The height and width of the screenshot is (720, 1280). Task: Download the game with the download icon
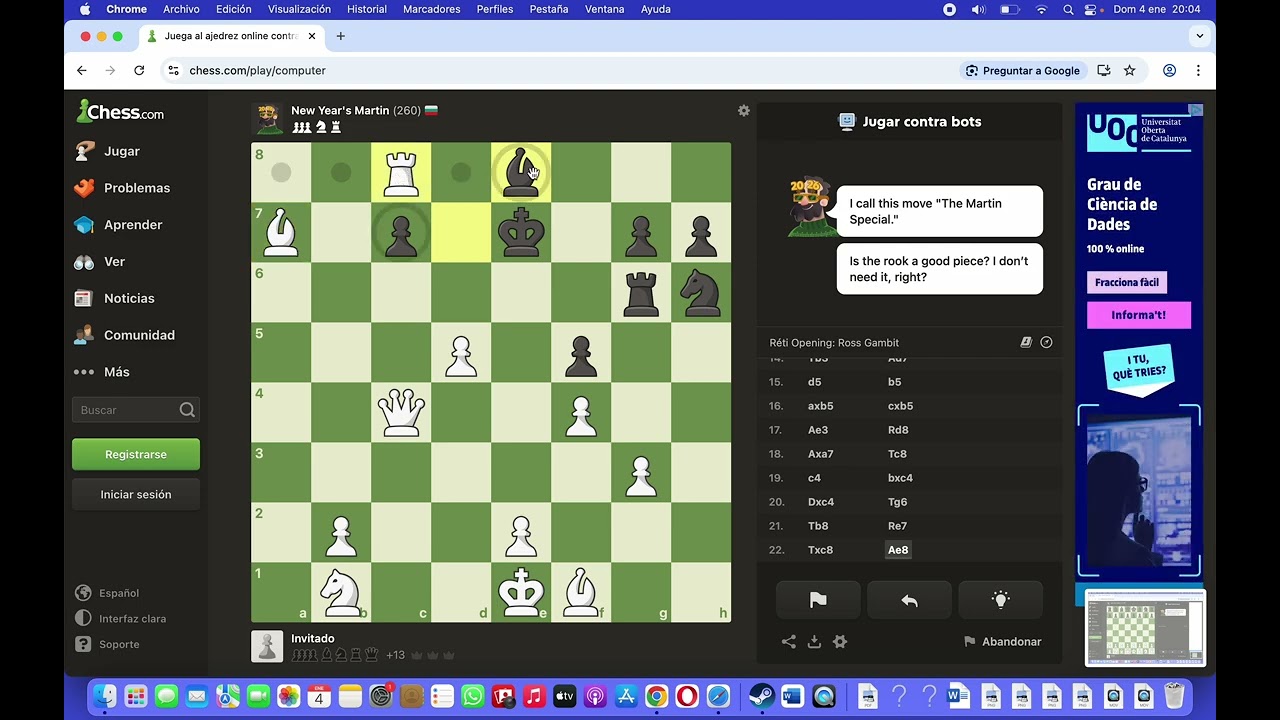[x=814, y=642]
